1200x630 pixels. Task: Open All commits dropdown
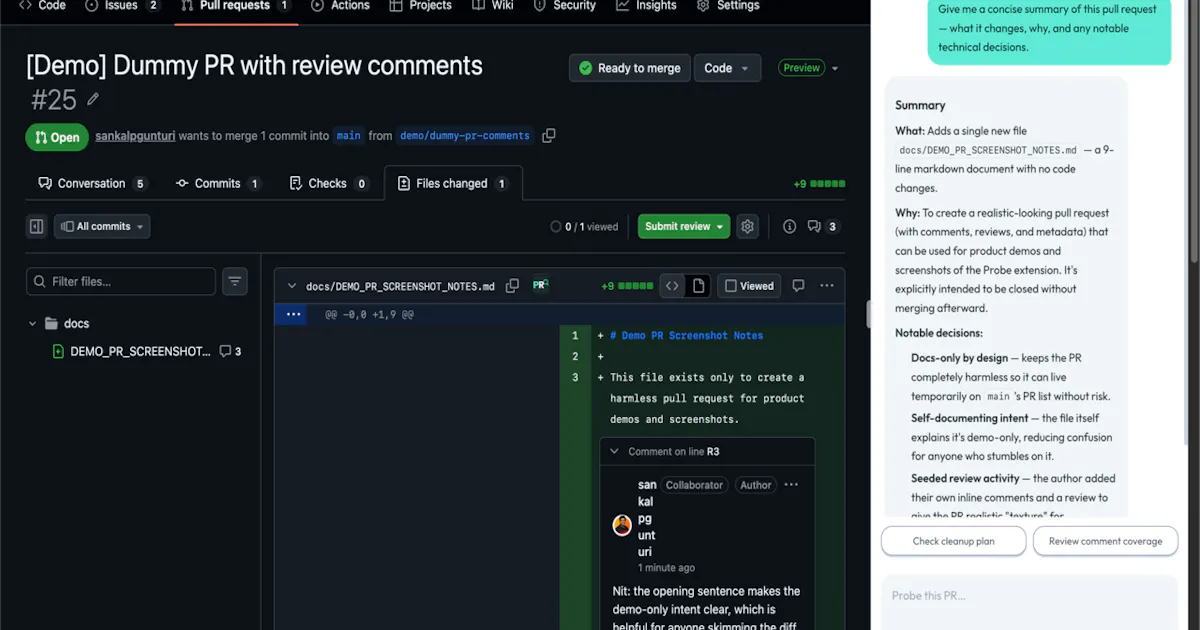tap(102, 227)
